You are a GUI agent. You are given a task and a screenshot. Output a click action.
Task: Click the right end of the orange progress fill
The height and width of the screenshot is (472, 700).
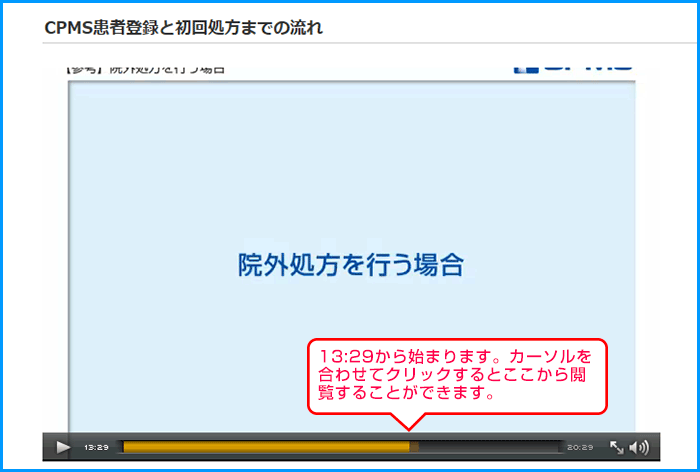pos(408,447)
